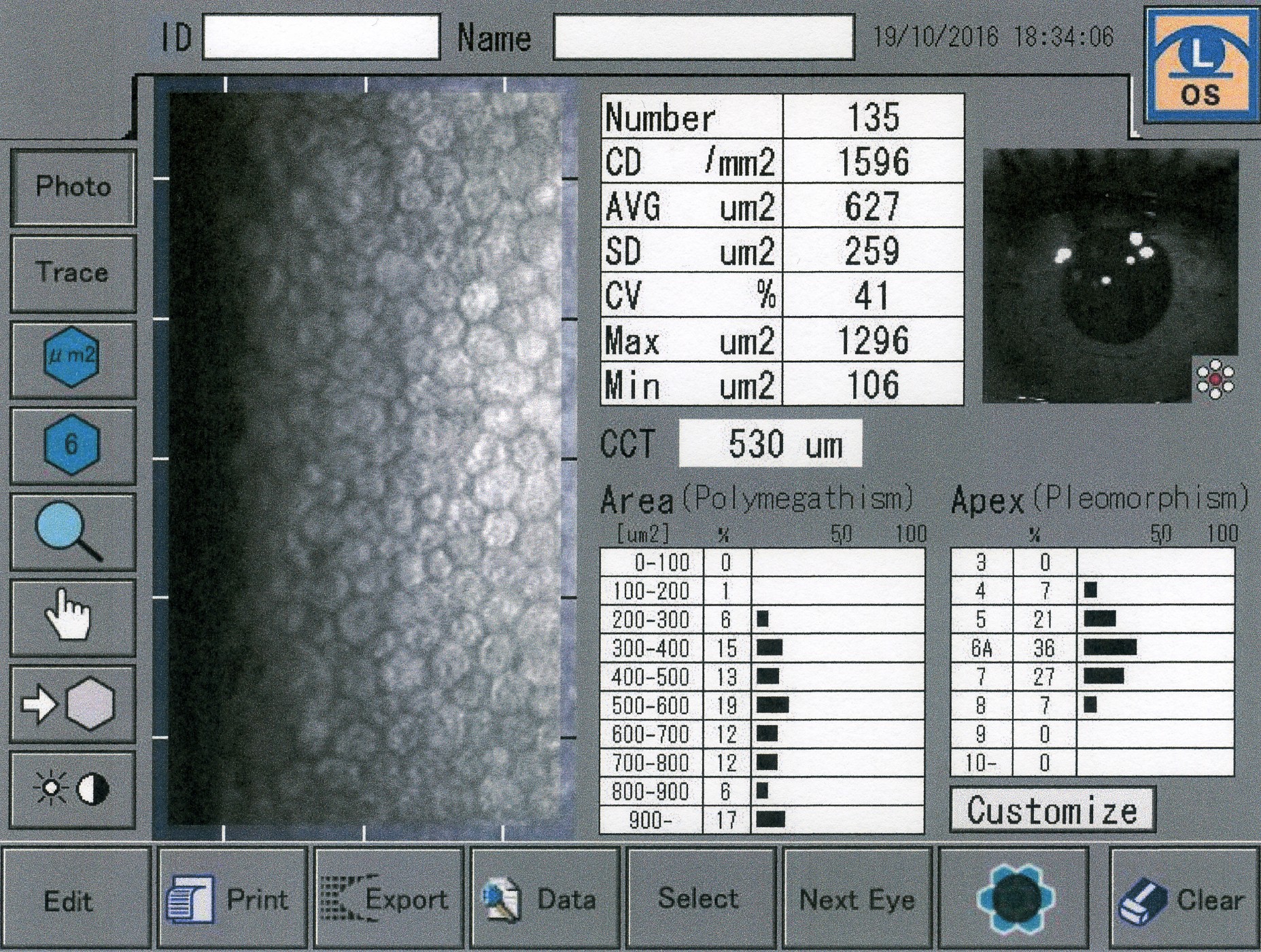Open brightness and contrast adjustment

click(x=72, y=790)
